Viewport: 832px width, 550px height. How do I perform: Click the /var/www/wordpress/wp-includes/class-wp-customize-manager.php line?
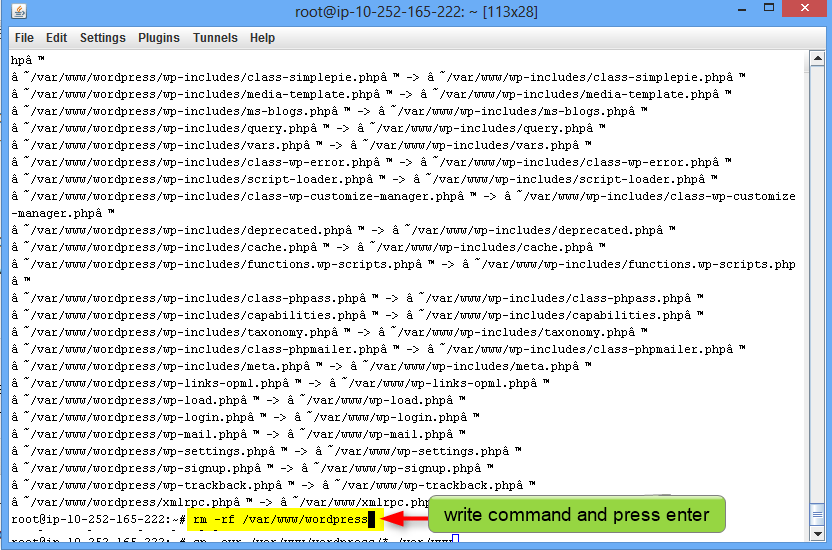click(x=403, y=205)
